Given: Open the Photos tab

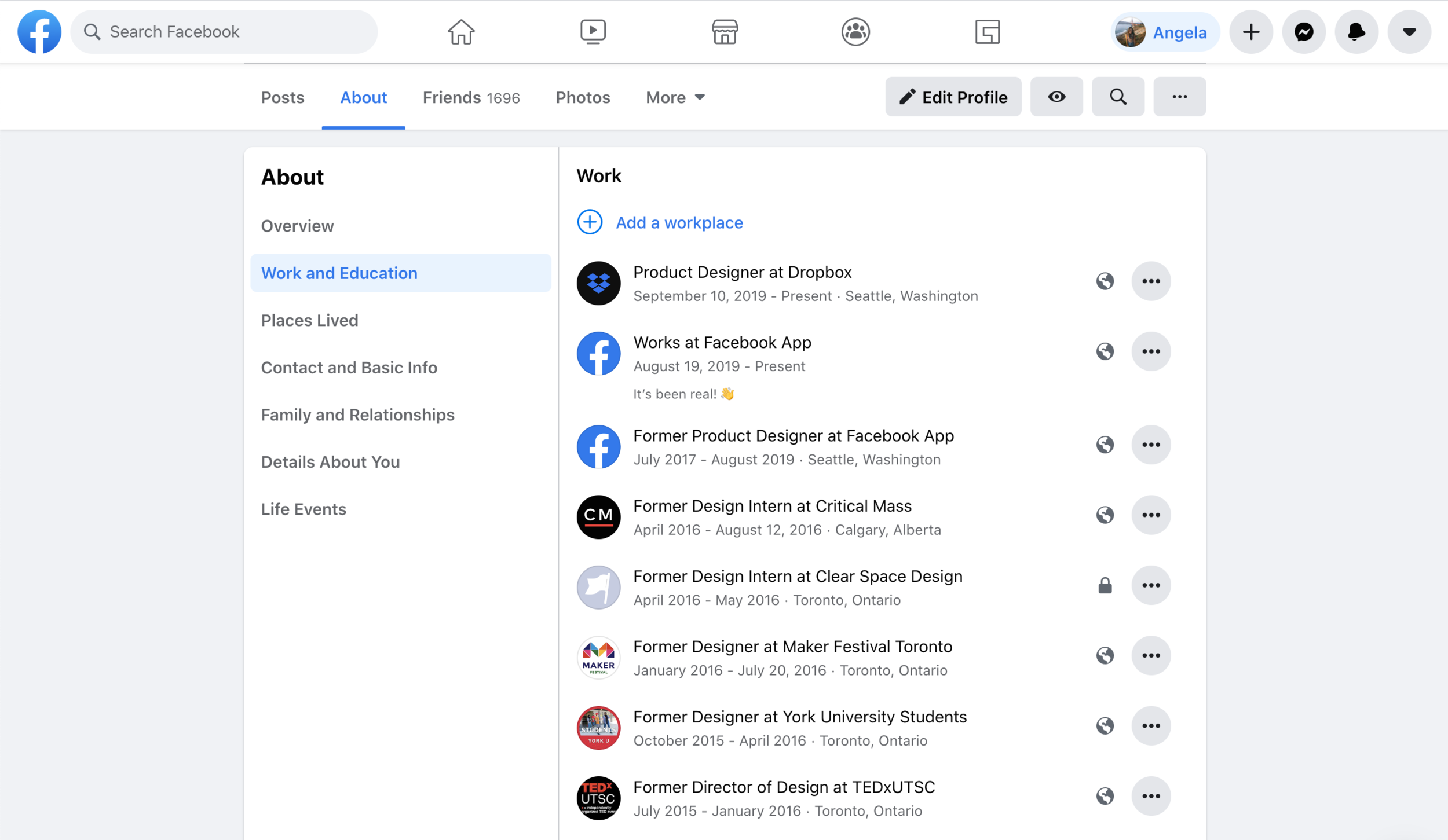Looking at the screenshot, I should click(x=583, y=97).
